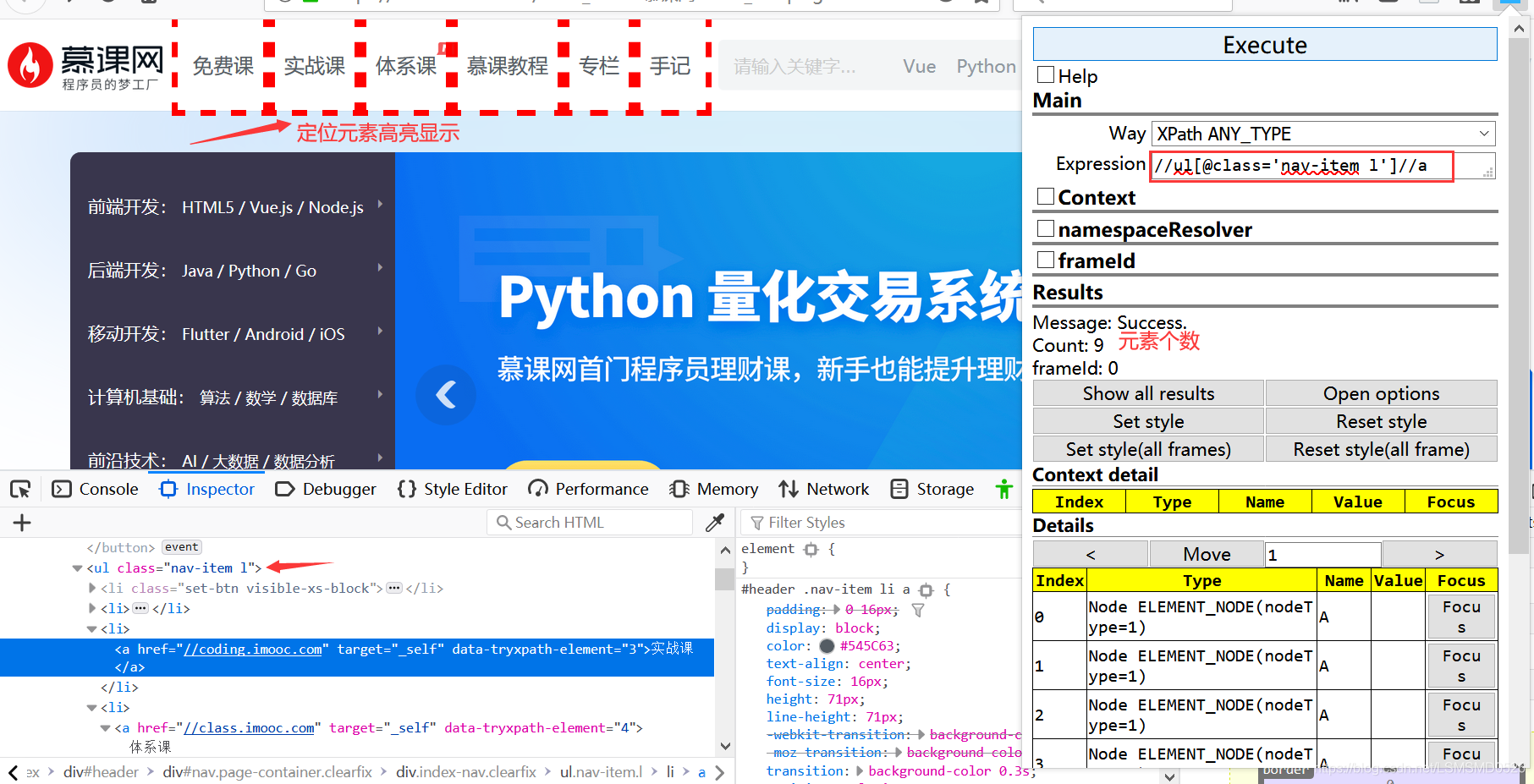
Task: Click the previous page < button in Details
Action: [x=1091, y=554]
